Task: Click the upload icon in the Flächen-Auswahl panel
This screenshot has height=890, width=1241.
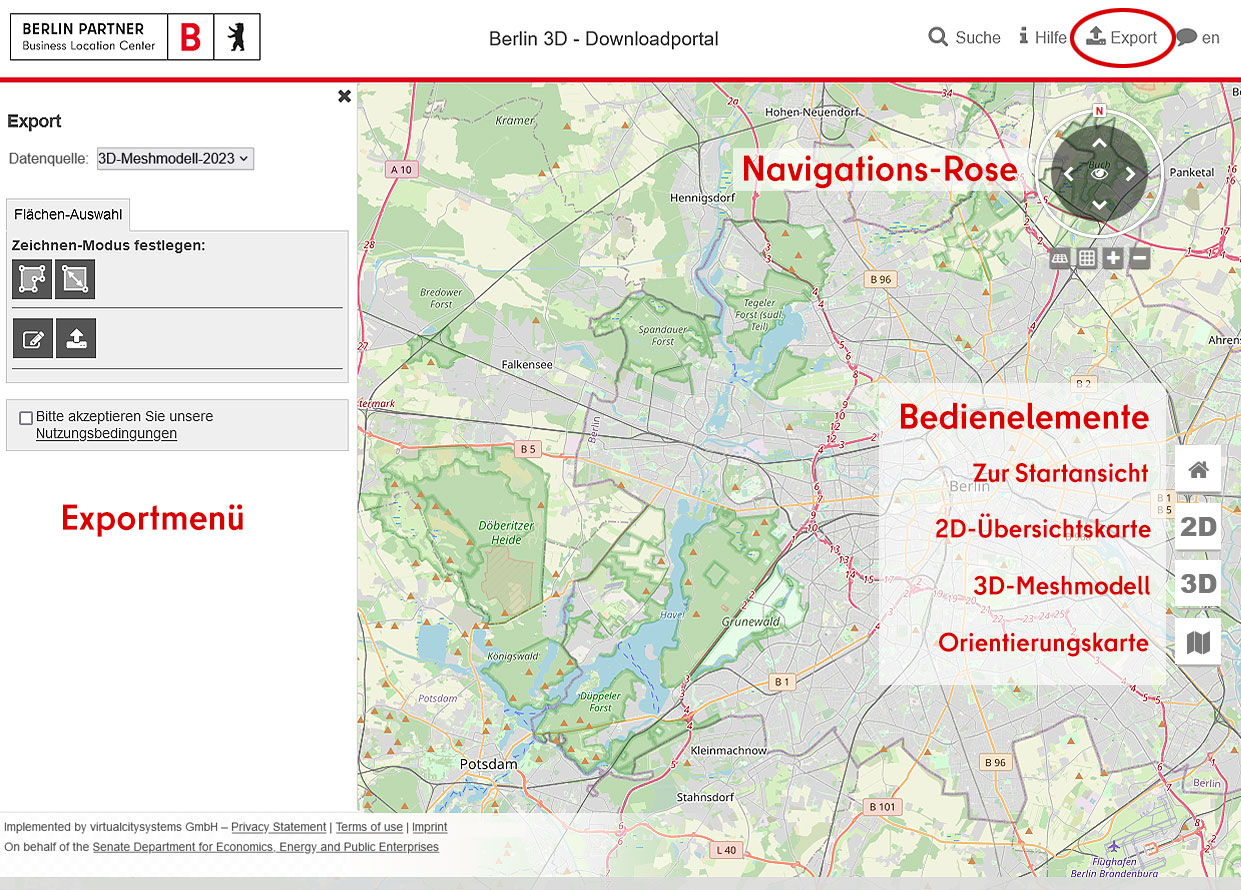Action: (x=75, y=339)
